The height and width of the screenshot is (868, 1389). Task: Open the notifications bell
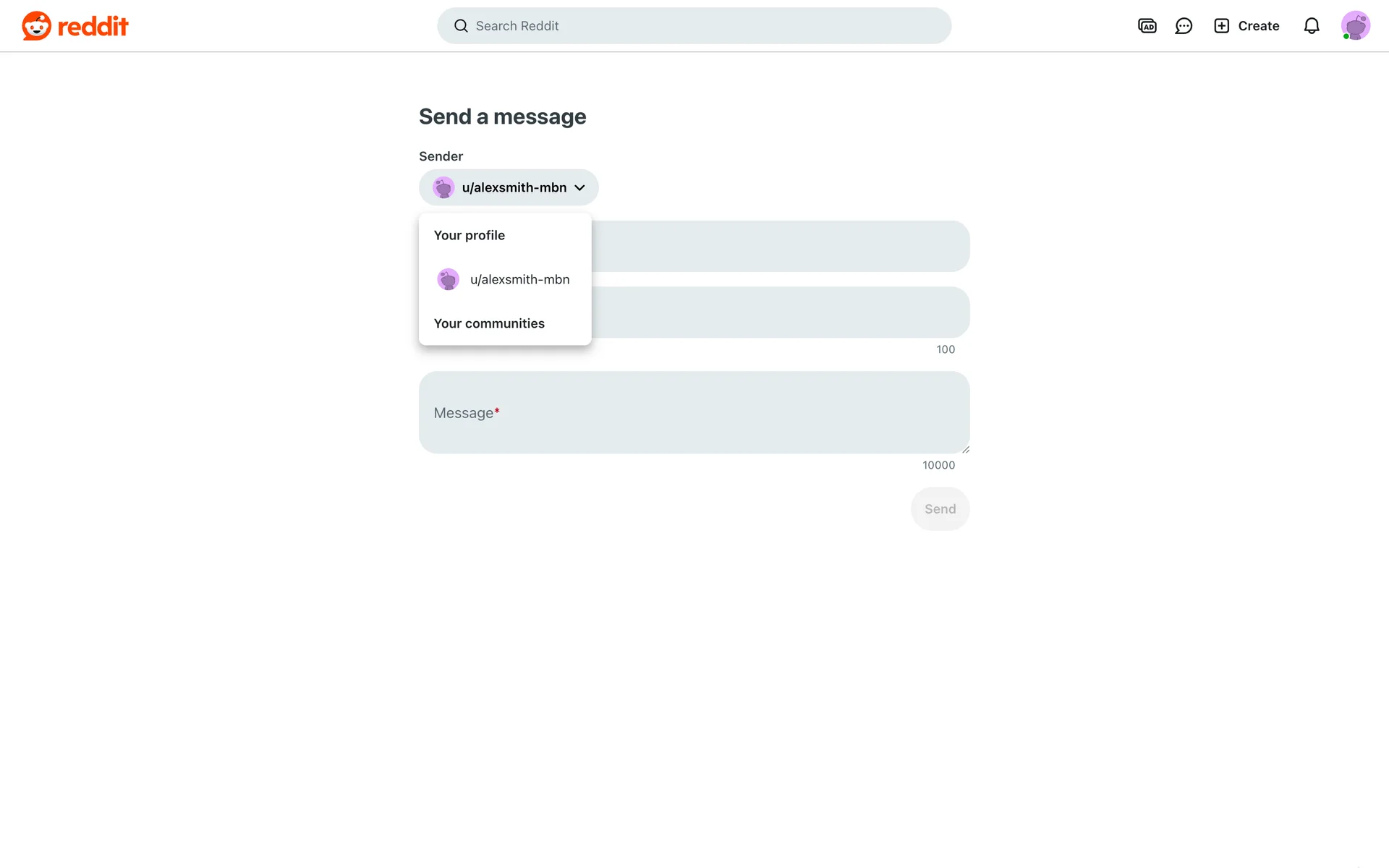[x=1312, y=26]
